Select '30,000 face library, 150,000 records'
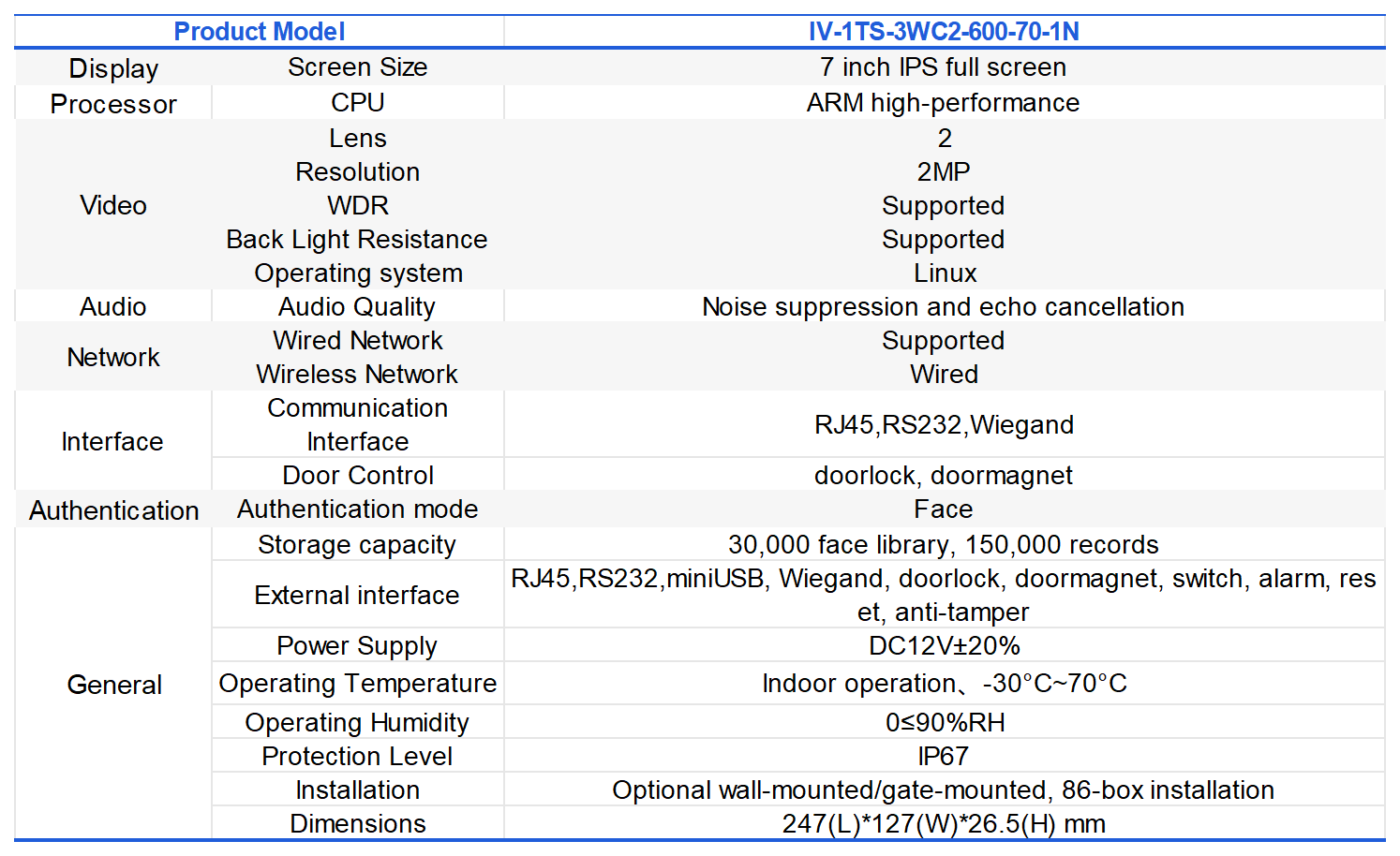The height and width of the screenshot is (856, 1400). pyautogui.click(x=944, y=545)
